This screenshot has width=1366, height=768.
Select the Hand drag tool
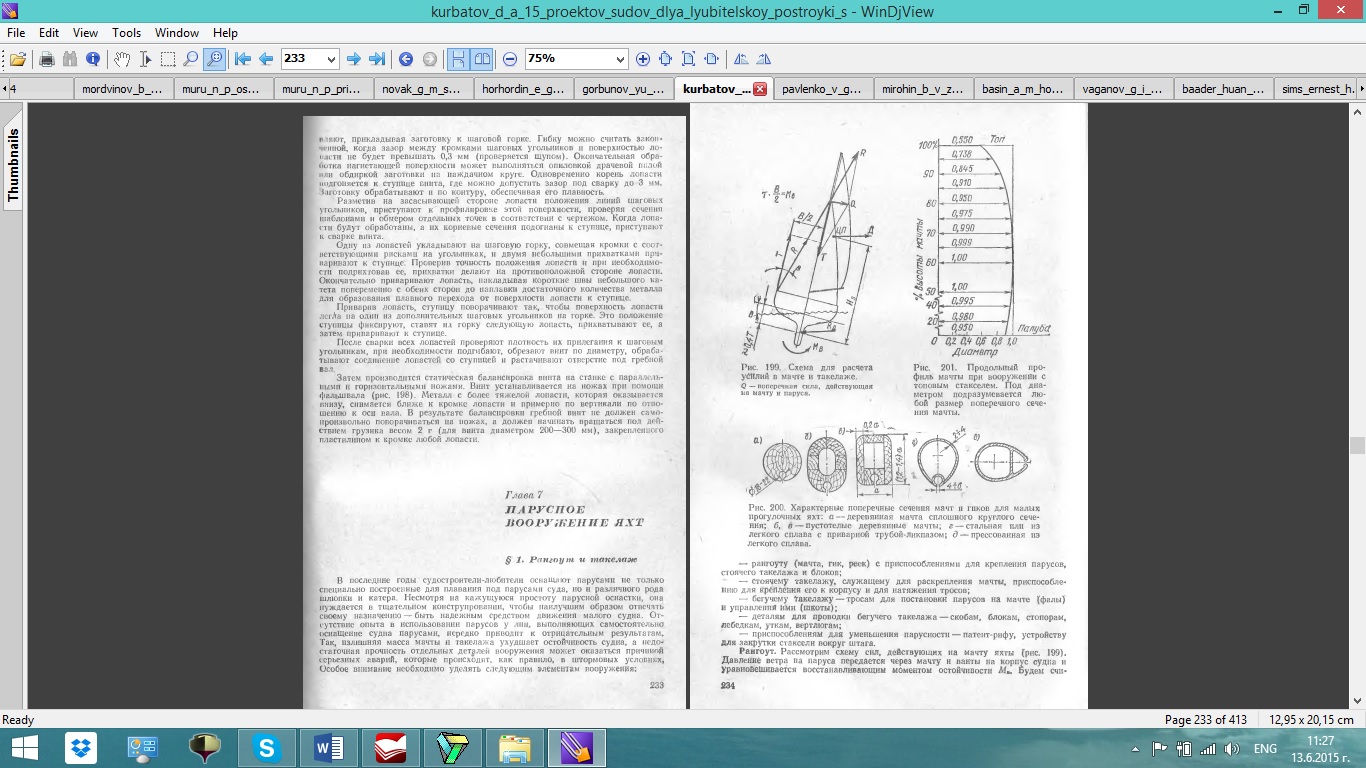point(121,59)
